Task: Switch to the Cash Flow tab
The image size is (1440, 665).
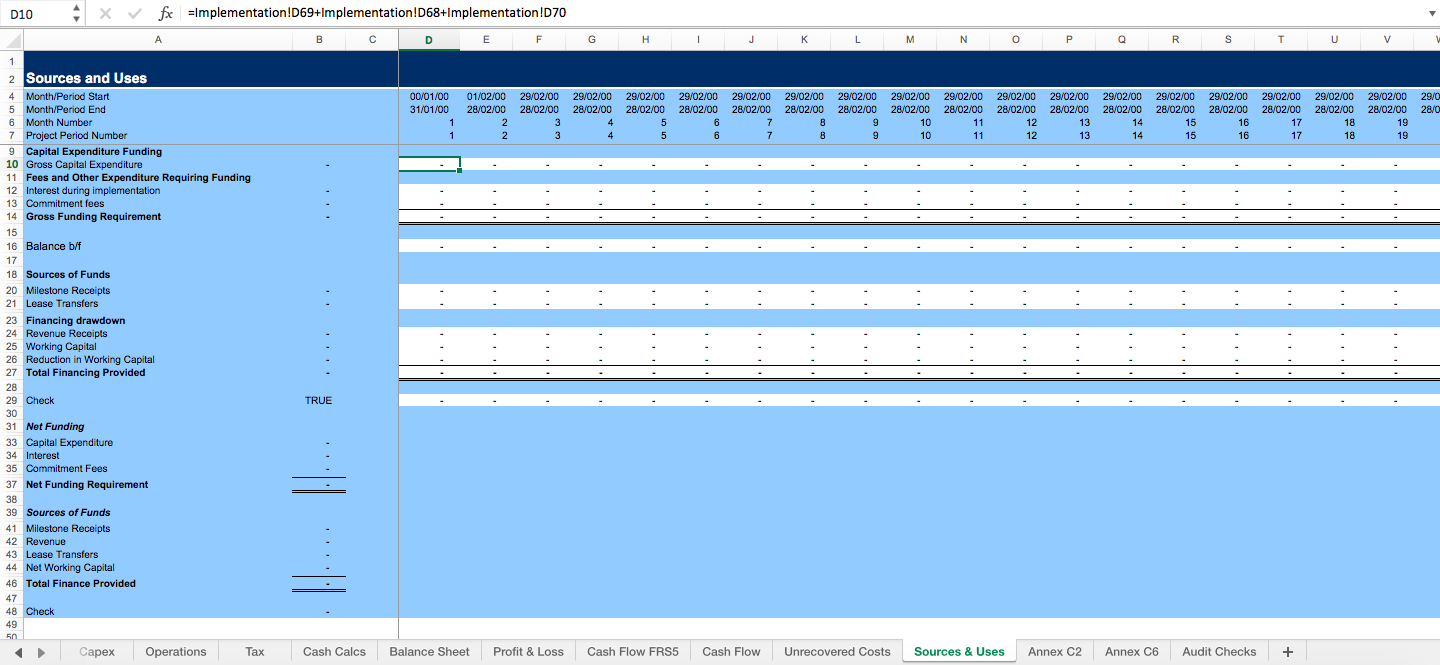Action: pyautogui.click(x=731, y=652)
